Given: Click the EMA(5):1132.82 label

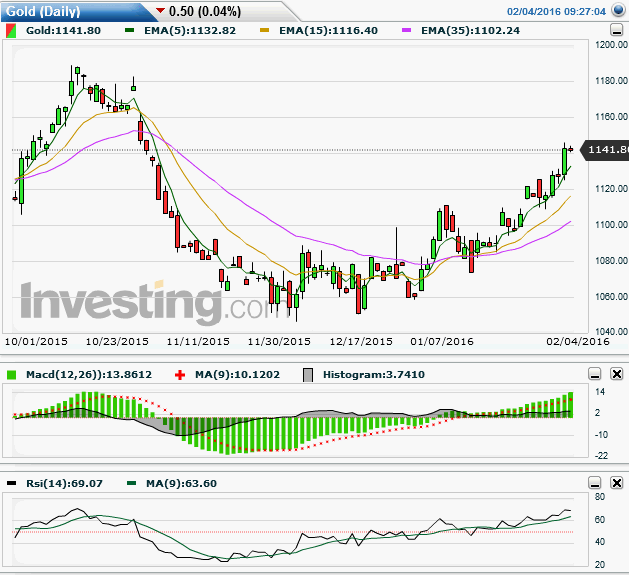Looking at the screenshot, I should (190, 30).
